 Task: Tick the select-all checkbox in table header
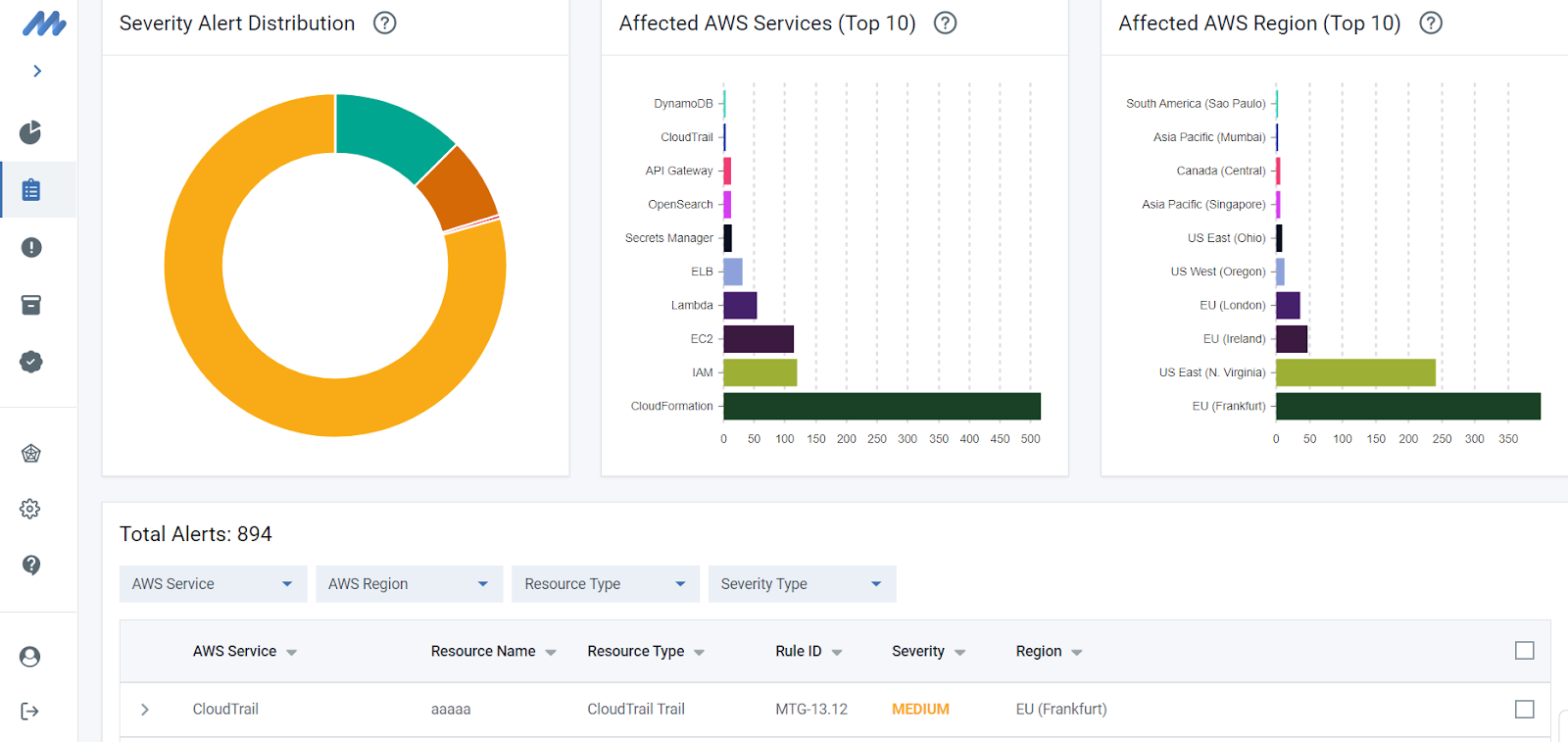point(1525,651)
